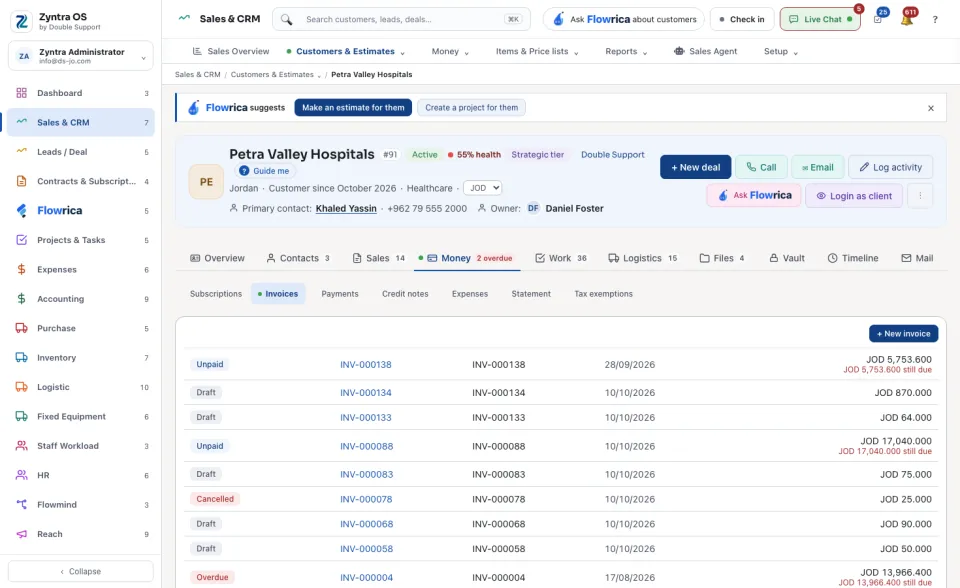Open Khaled Yassin contact link
The width and height of the screenshot is (960, 588).
pos(346,208)
